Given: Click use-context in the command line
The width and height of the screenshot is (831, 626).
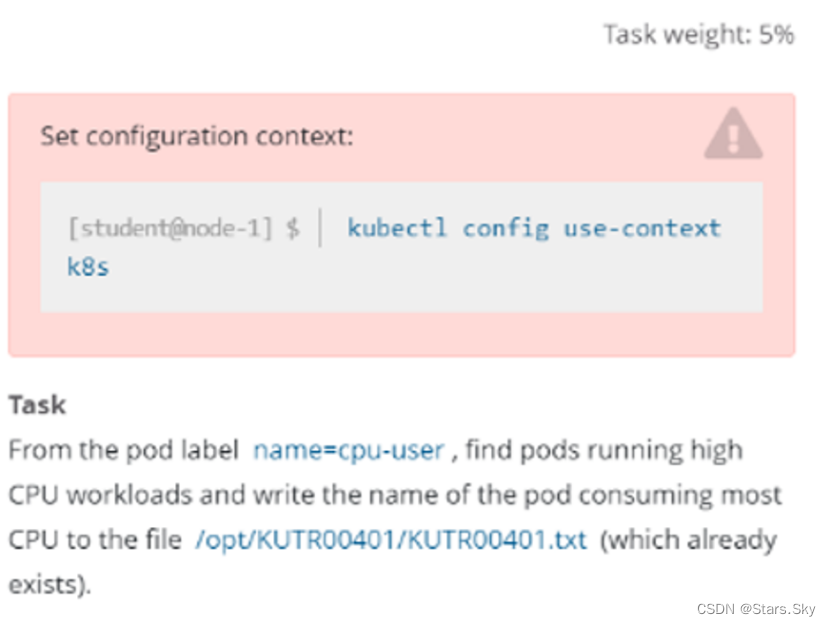Looking at the screenshot, I should (x=642, y=227).
